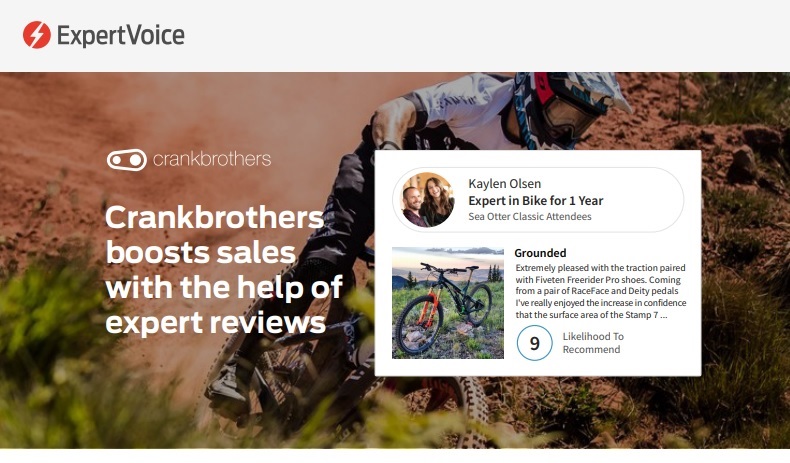Select the Kaylen Olsen reviewer name

click(504, 184)
